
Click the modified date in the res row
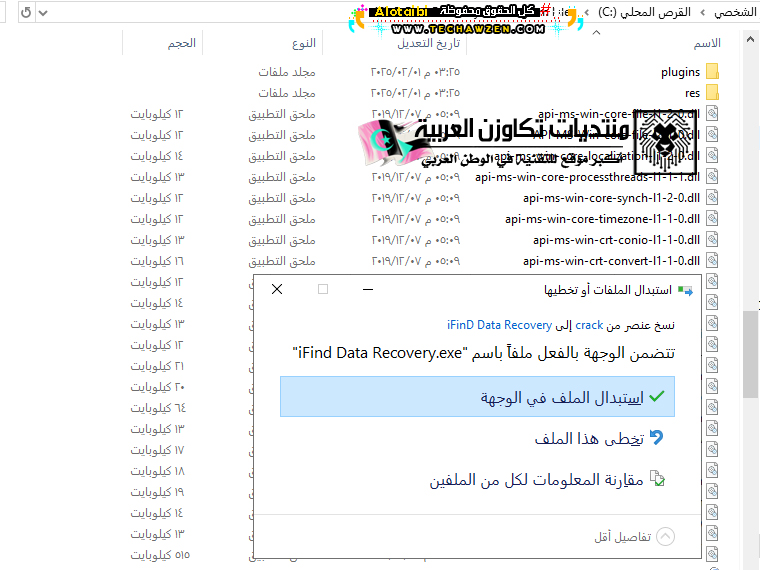click(x=415, y=93)
